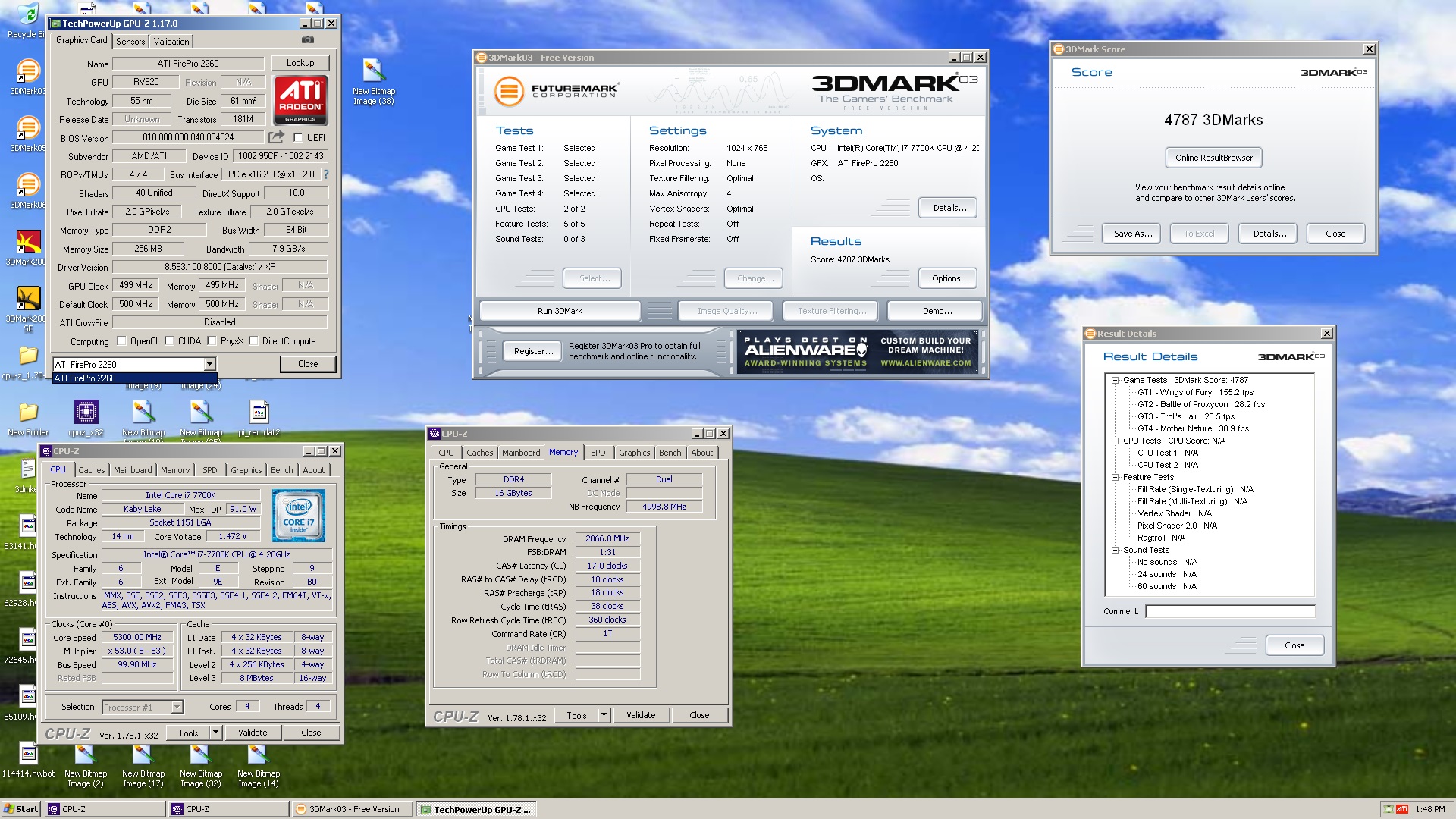Screen dimensions: 1456x819
Task: Click the ATI Radeon graphics logo
Action: click(x=300, y=100)
